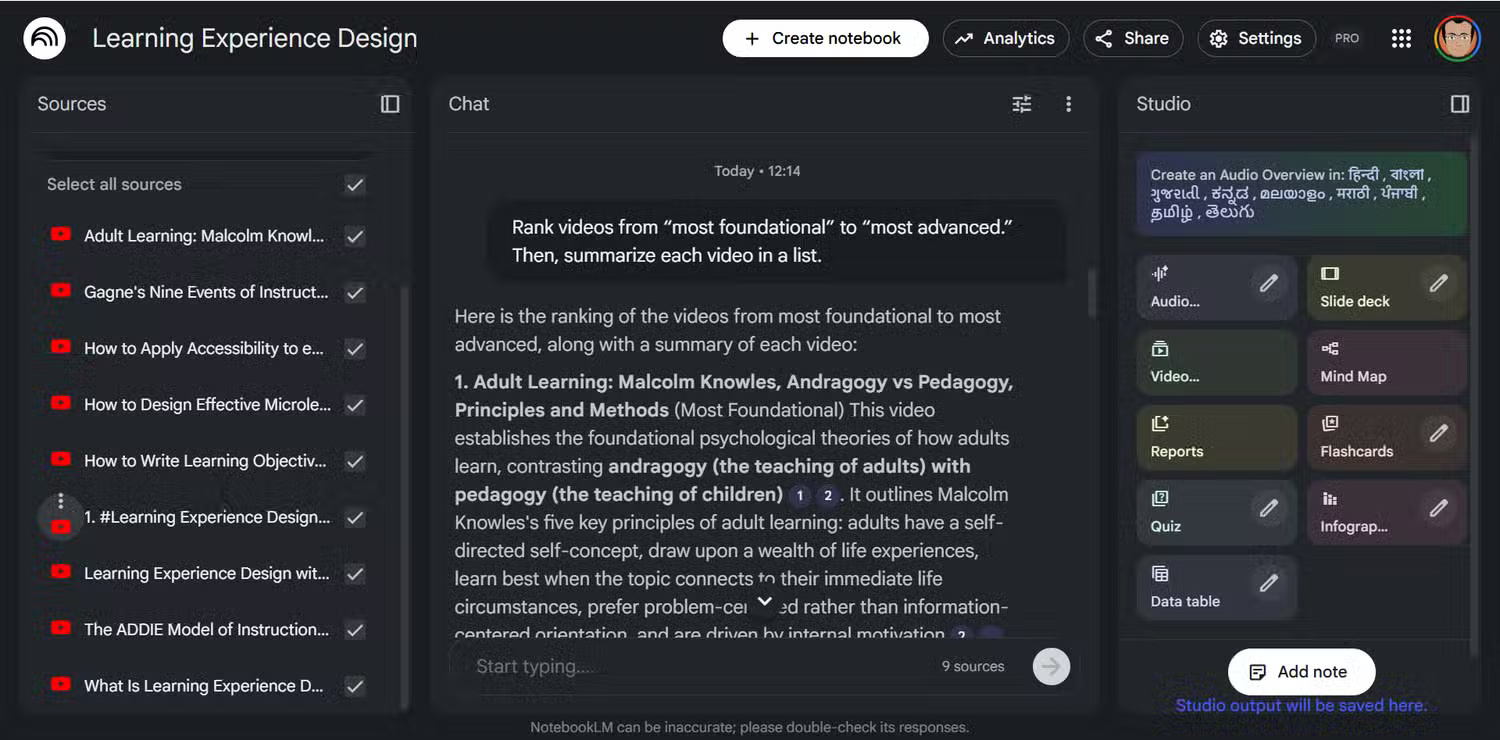Open options for #Learning Experience Design source
1500x740 pixels.
pos(61,501)
